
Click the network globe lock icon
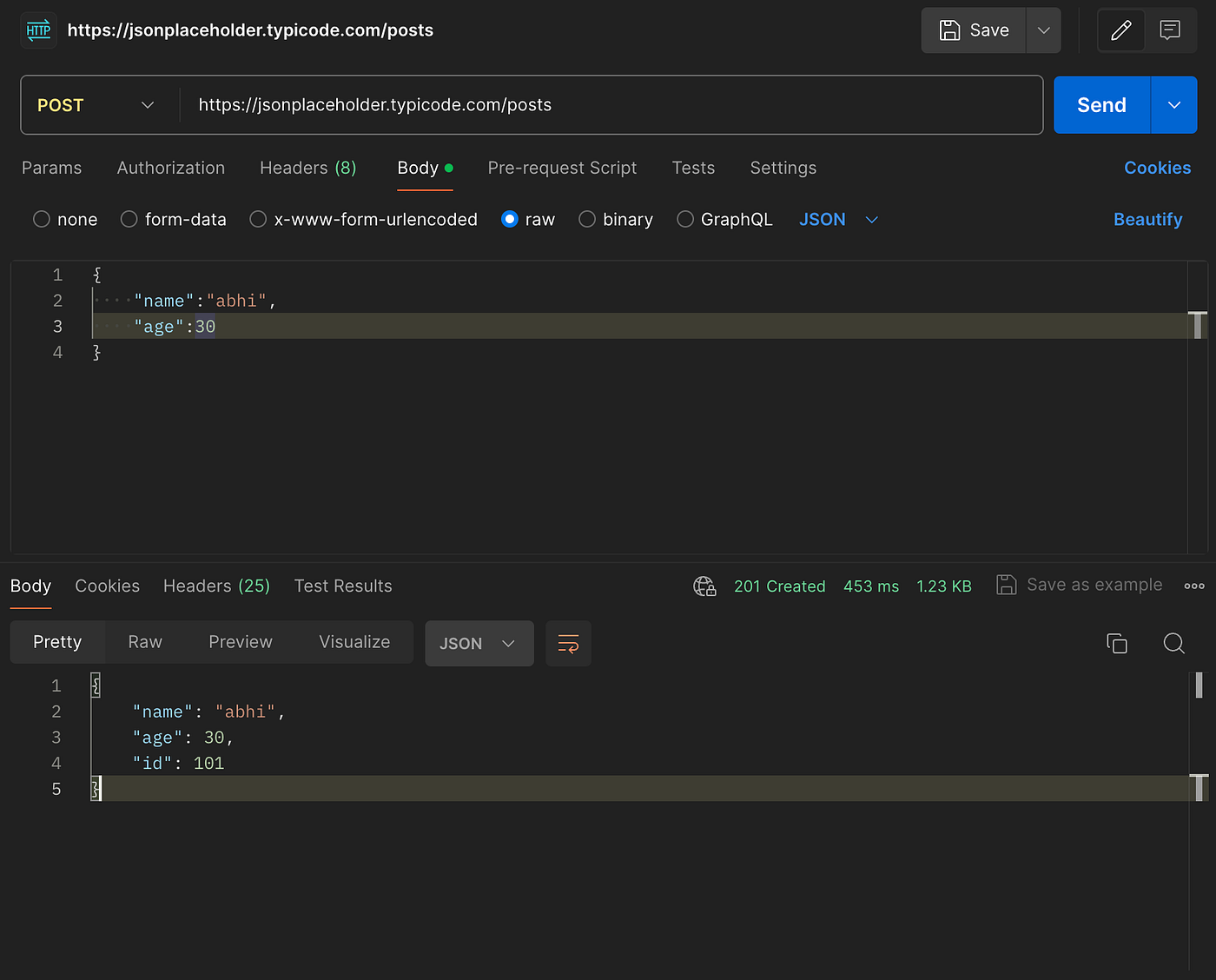click(x=704, y=586)
